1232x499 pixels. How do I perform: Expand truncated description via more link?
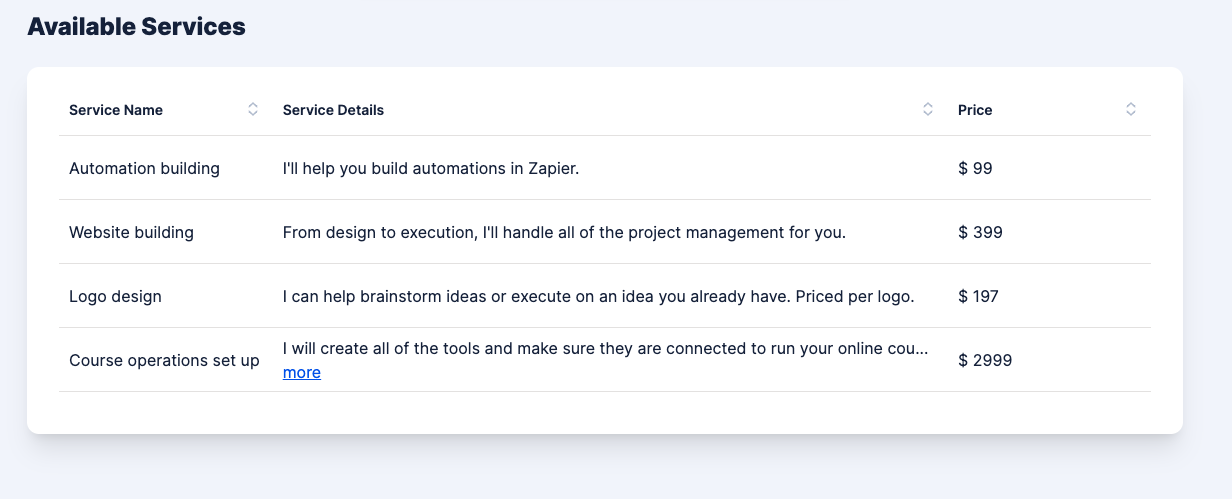(302, 373)
